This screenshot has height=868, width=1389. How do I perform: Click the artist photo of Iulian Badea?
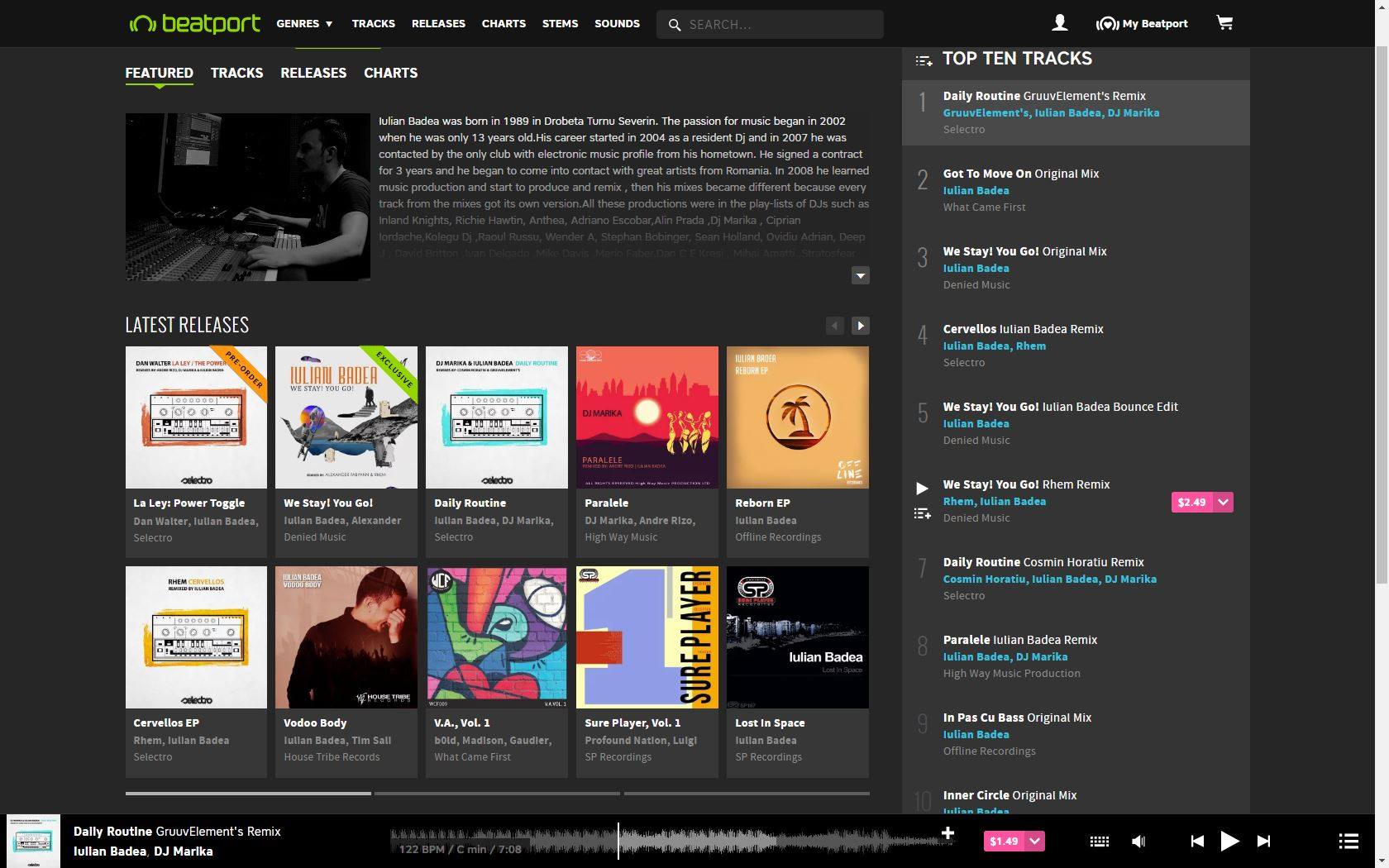[x=248, y=197]
